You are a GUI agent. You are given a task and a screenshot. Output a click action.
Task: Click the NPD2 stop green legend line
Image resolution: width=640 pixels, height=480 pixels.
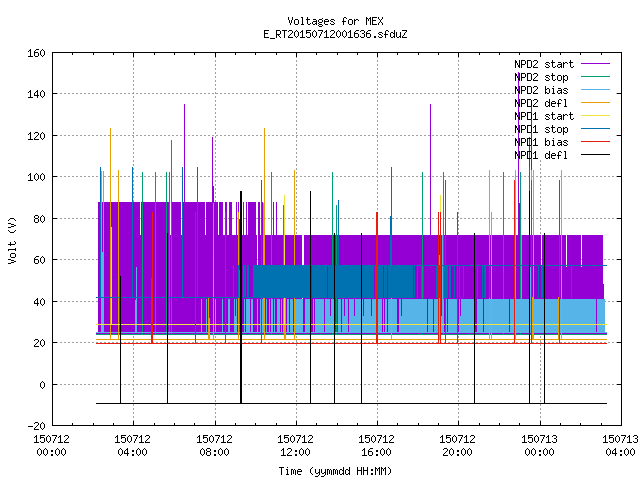596,77
